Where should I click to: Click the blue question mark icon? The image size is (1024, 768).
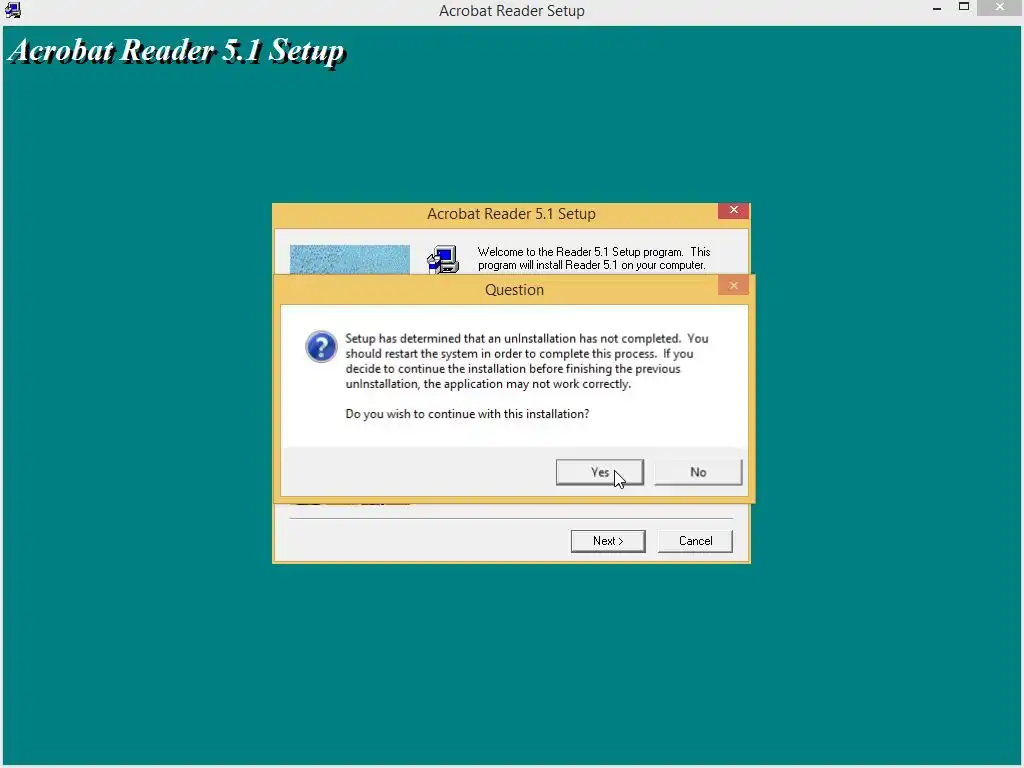pyautogui.click(x=321, y=347)
